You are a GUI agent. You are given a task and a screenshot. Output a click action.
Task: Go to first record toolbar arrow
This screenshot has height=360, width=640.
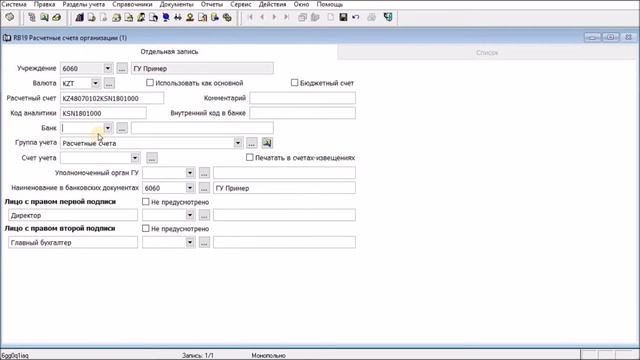[x=250, y=17]
